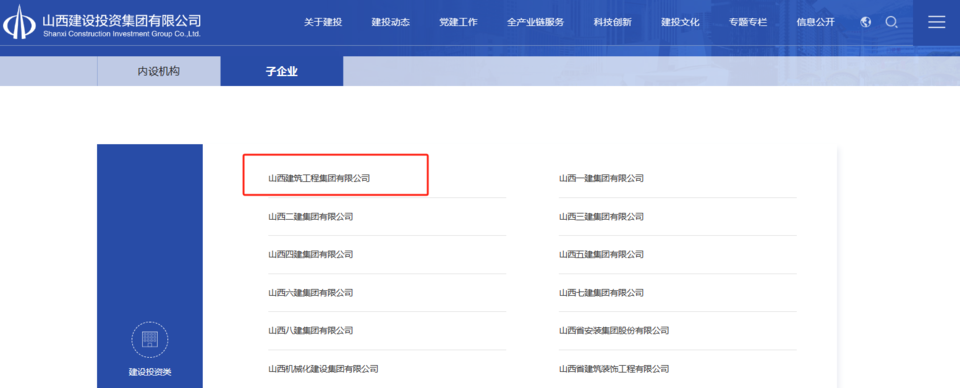This screenshot has width=960, height=388.
Task: Open 山西七建集团有限公司 link
Action: pyautogui.click(x=601, y=293)
